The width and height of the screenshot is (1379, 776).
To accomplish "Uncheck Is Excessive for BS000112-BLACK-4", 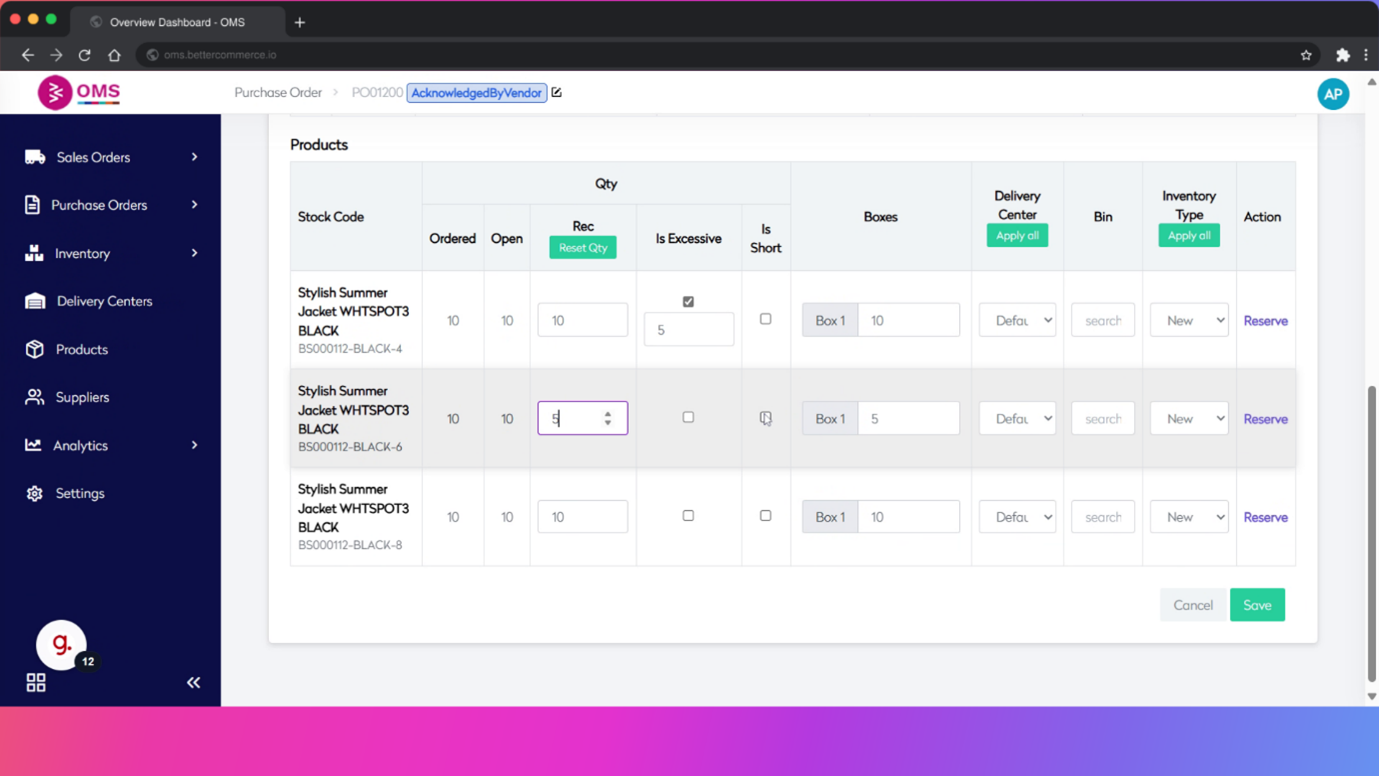I will 688,301.
